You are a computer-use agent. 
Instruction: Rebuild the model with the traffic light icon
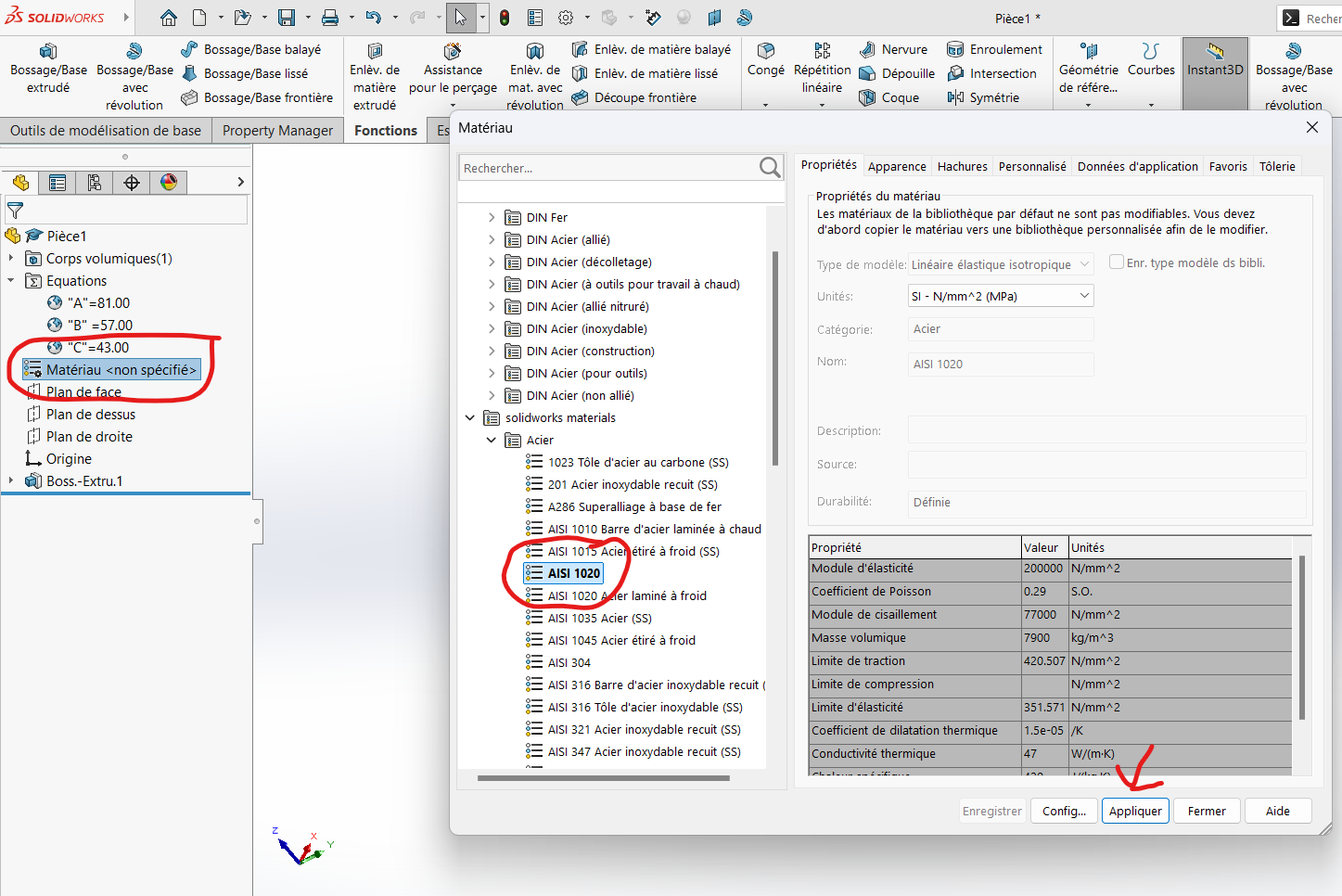click(505, 18)
